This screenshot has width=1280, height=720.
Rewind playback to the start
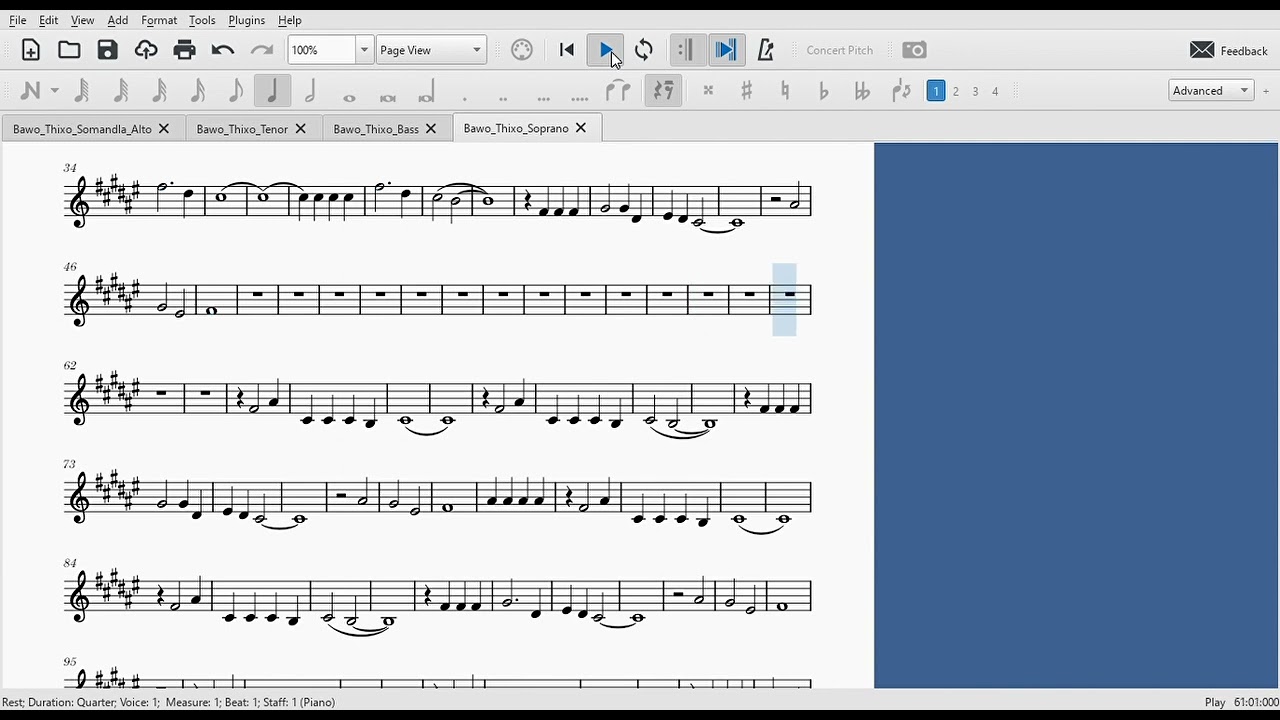pos(567,50)
